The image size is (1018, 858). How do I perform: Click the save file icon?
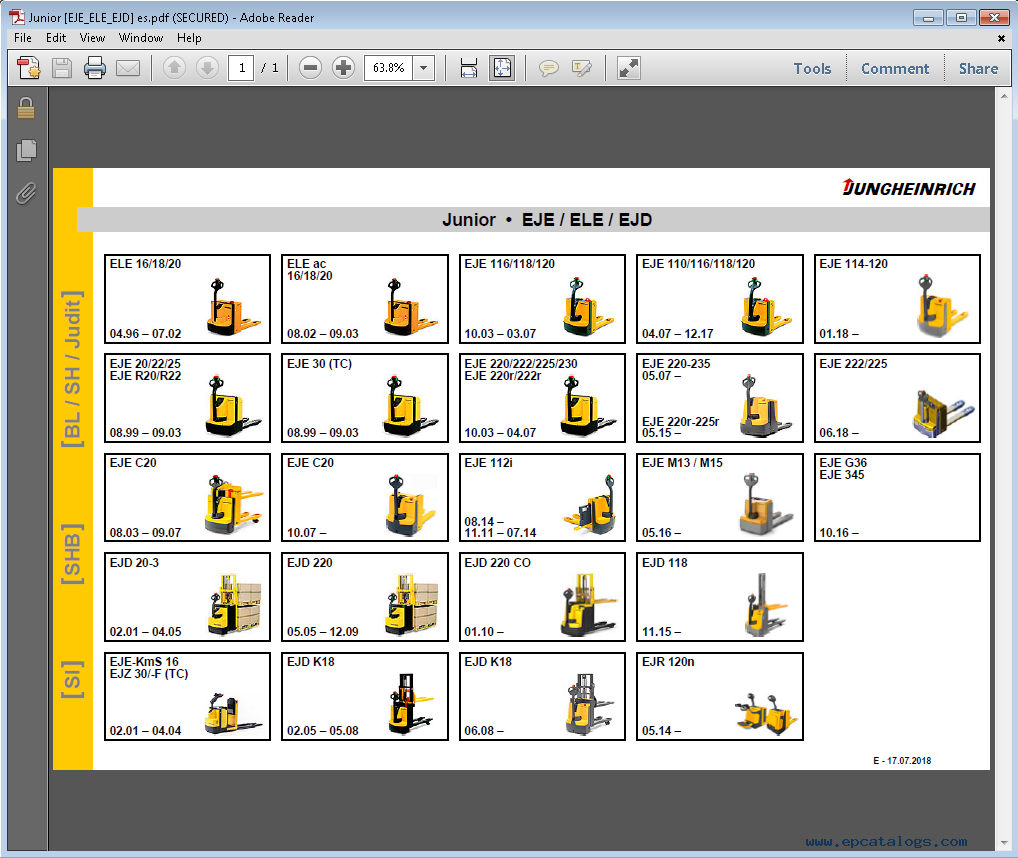point(62,67)
